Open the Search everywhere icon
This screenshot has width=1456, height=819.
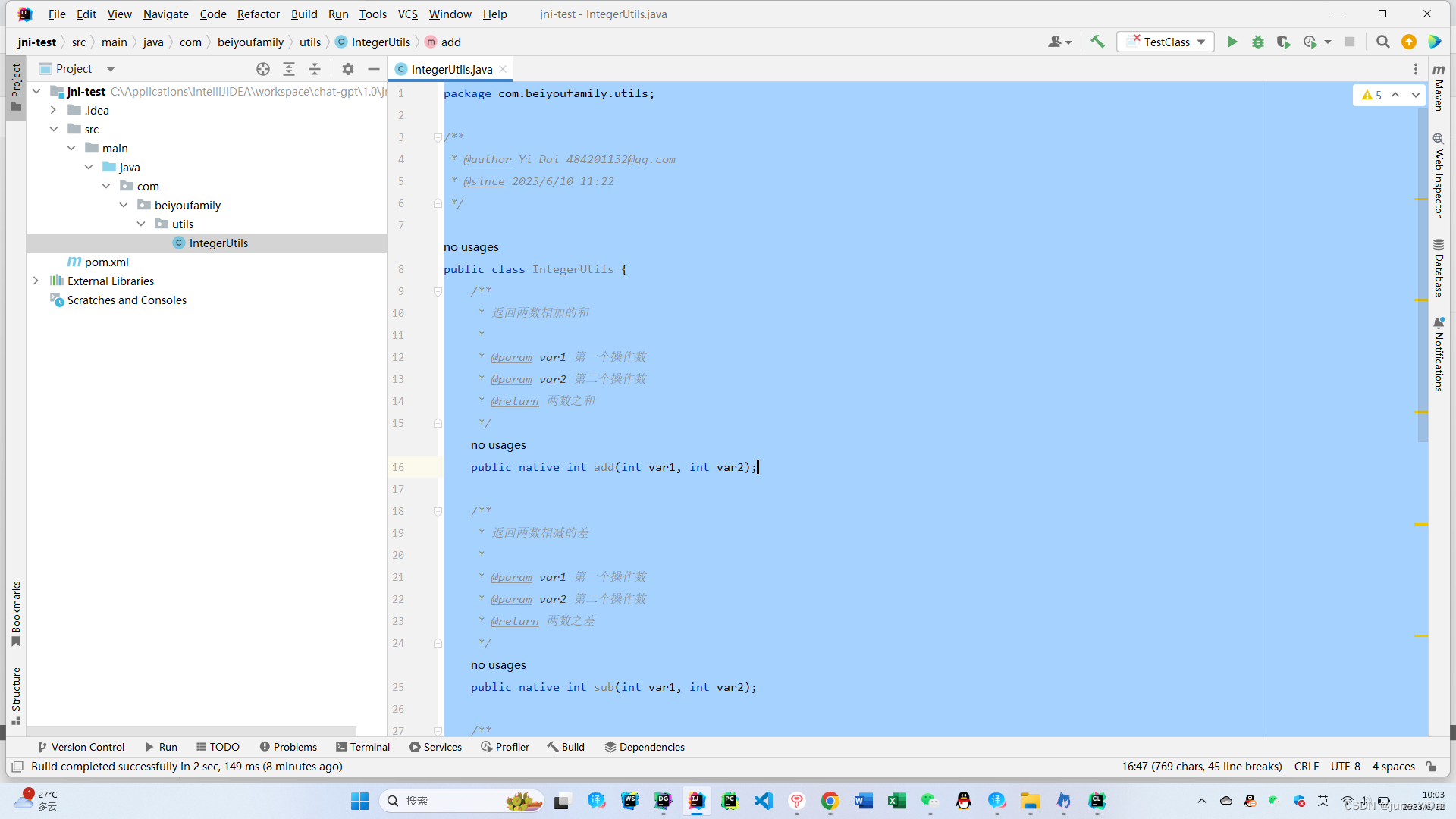tap(1385, 42)
